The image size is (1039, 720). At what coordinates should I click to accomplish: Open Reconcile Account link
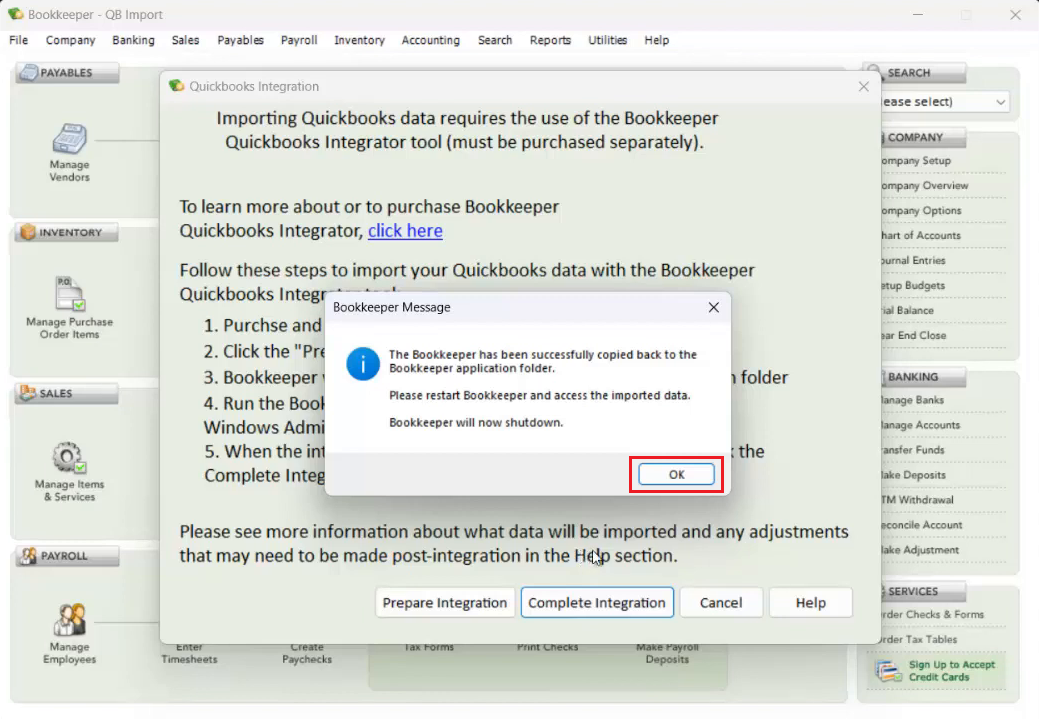(x=922, y=525)
